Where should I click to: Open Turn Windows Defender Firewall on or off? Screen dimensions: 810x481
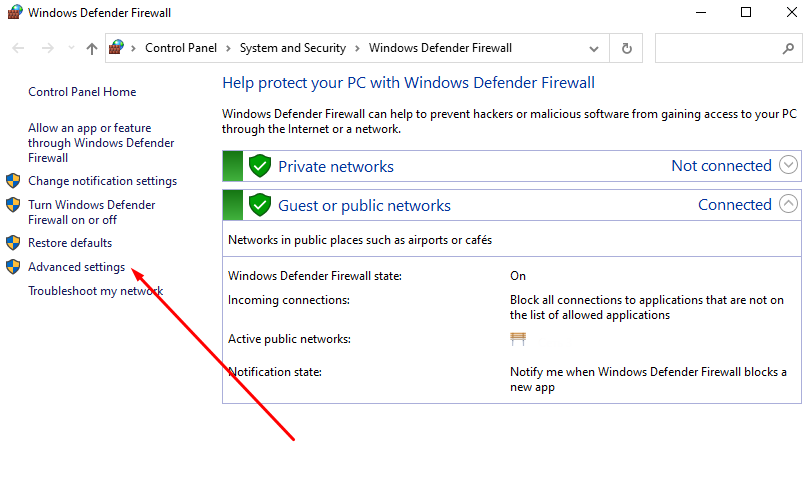[91, 212]
